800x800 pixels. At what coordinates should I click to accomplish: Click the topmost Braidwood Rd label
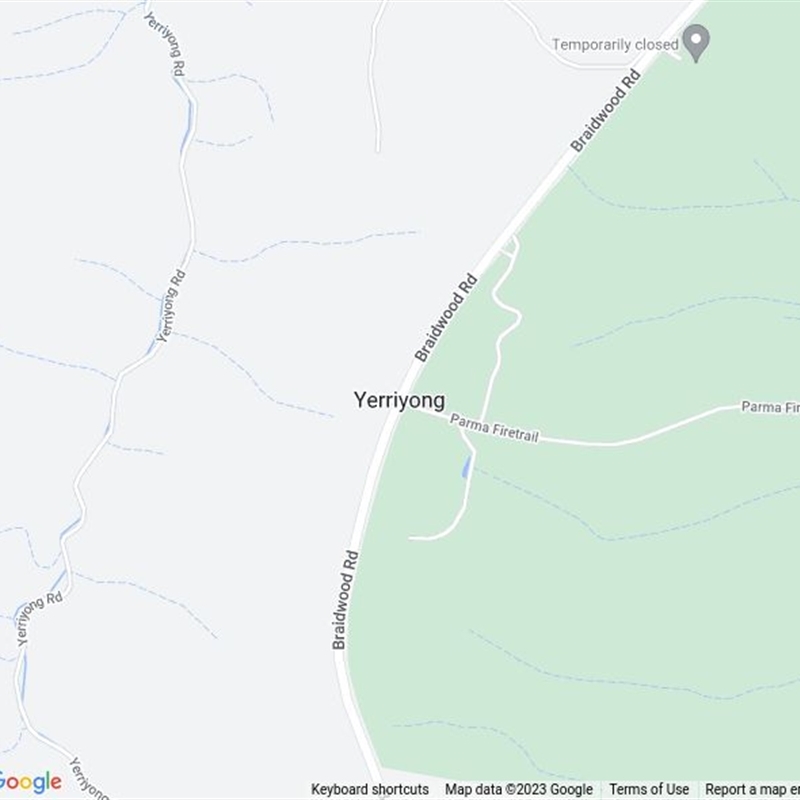pos(605,110)
